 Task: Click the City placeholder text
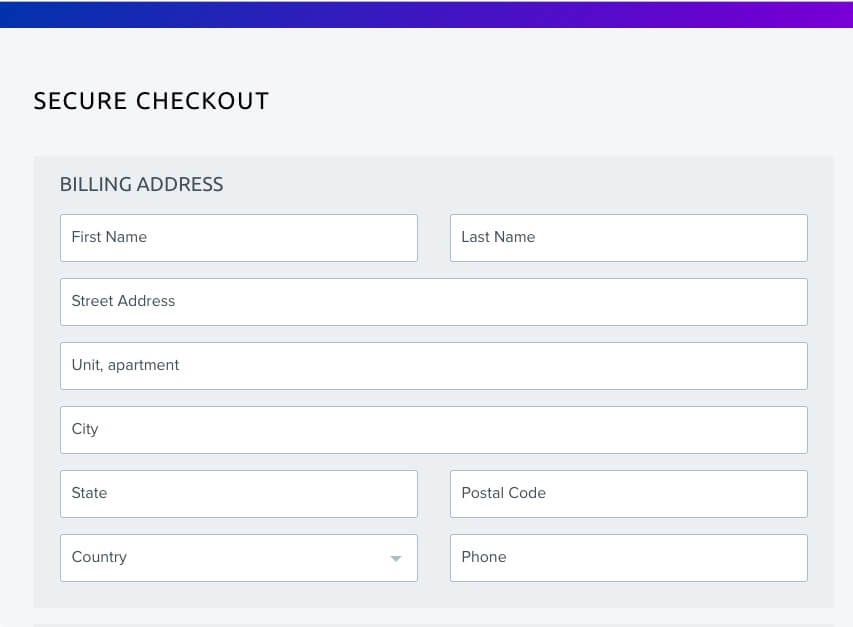click(x=85, y=429)
